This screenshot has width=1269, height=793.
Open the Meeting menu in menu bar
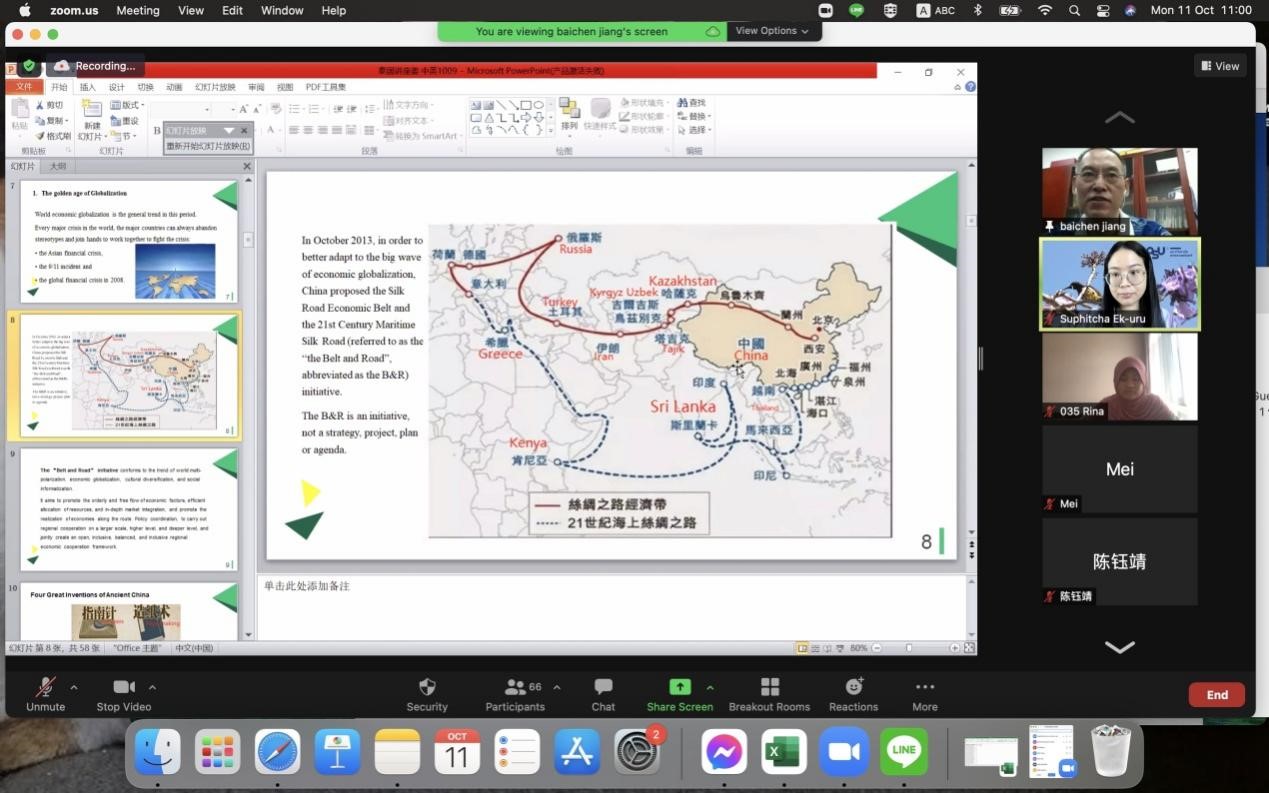pyautogui.click(x=137, y=10)
